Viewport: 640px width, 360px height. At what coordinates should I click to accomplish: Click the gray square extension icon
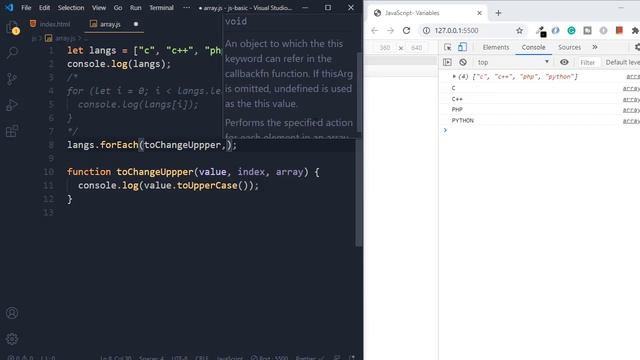click(x=587, y=31)
